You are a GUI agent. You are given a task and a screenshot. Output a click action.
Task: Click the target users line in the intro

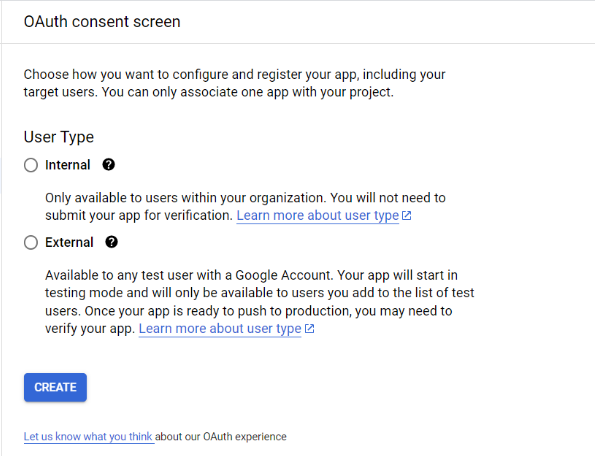(x=209, y=92)
